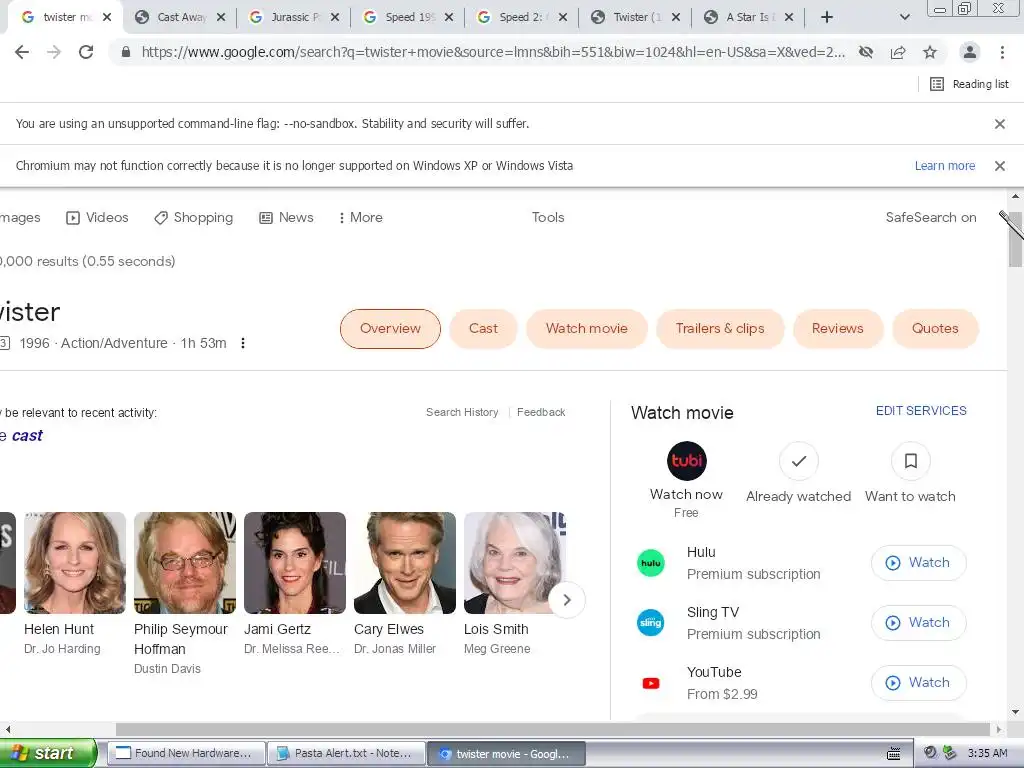This screenshot has height=768, width=1024.
Task: Bookmark this page with the star icon
Action: click(x=930, y=52)
